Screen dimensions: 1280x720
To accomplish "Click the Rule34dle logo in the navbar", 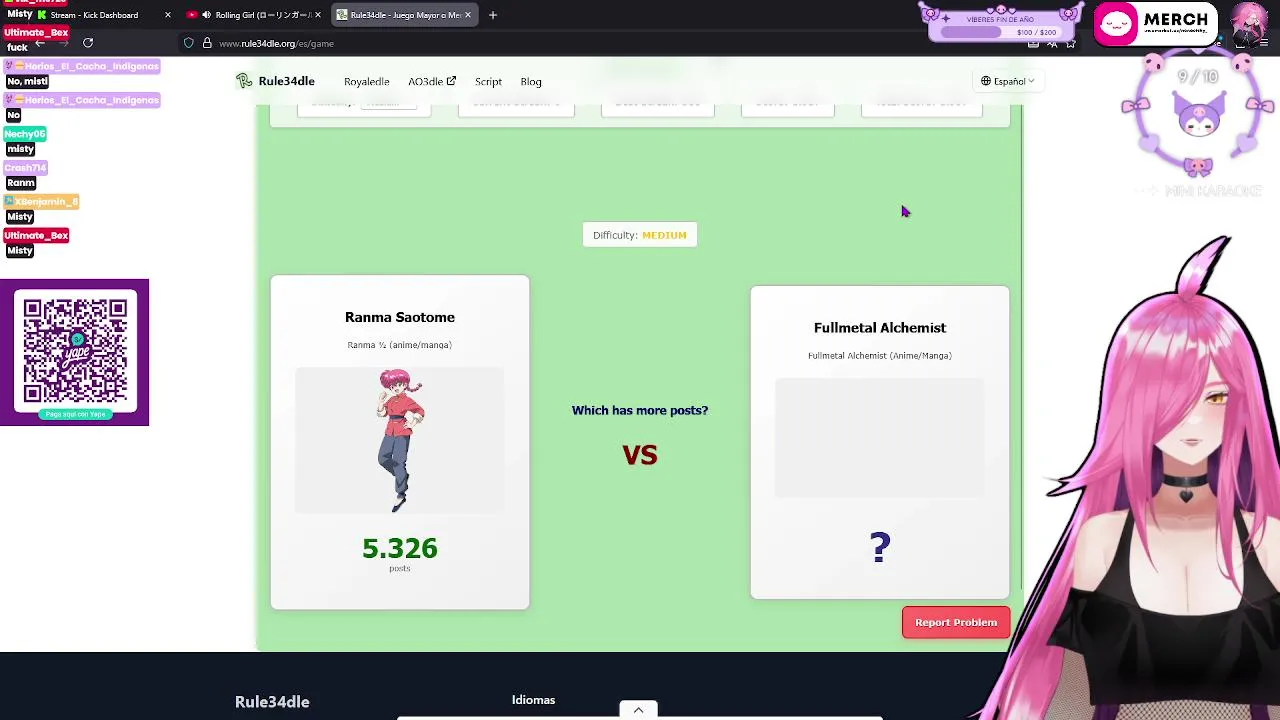I will click(275, 81).
